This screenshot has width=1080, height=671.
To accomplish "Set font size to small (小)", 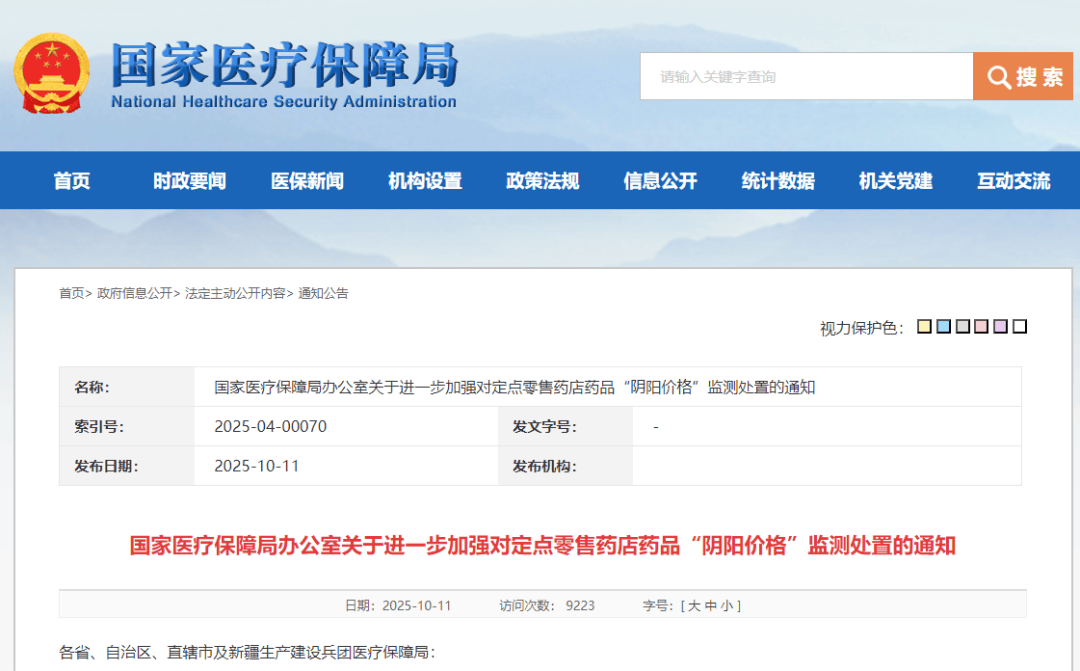I will 727,606.
